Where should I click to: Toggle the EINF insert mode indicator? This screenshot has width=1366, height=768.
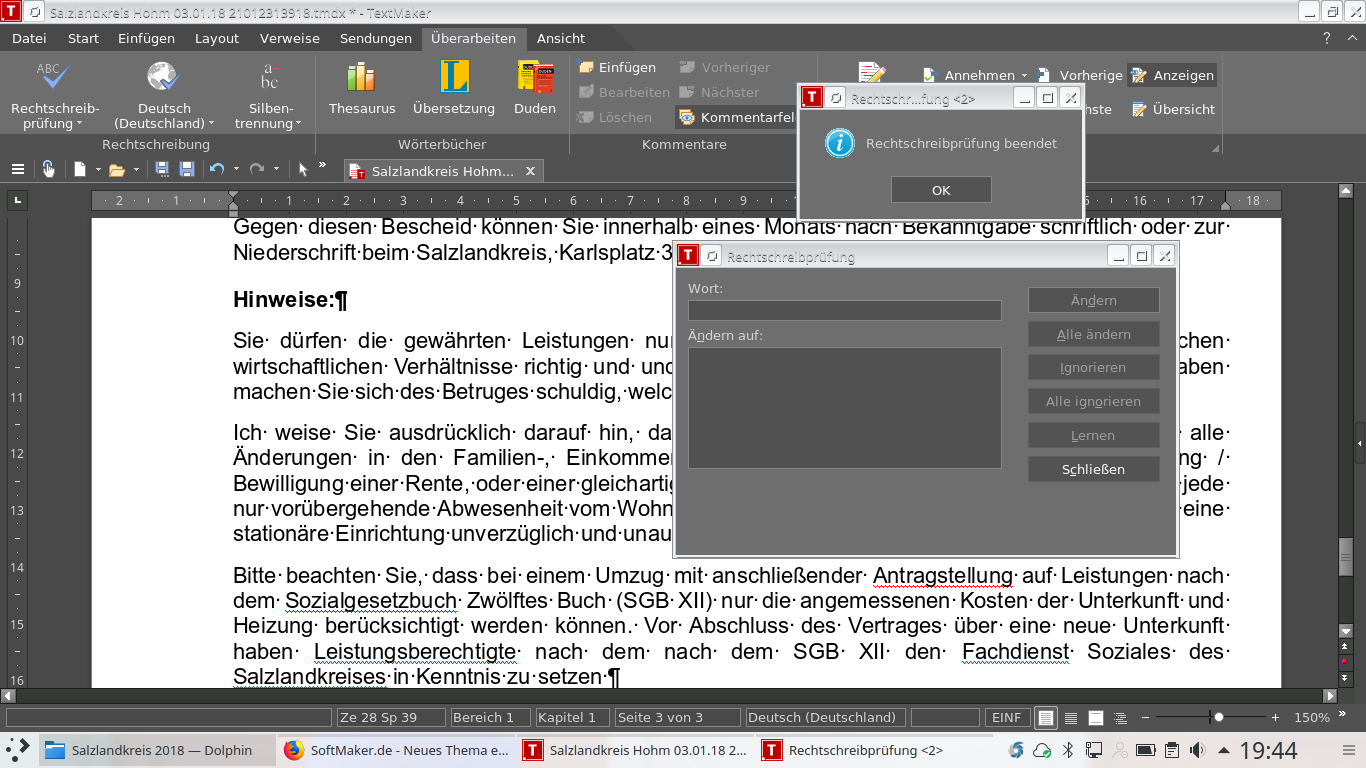click(1006, 717)
